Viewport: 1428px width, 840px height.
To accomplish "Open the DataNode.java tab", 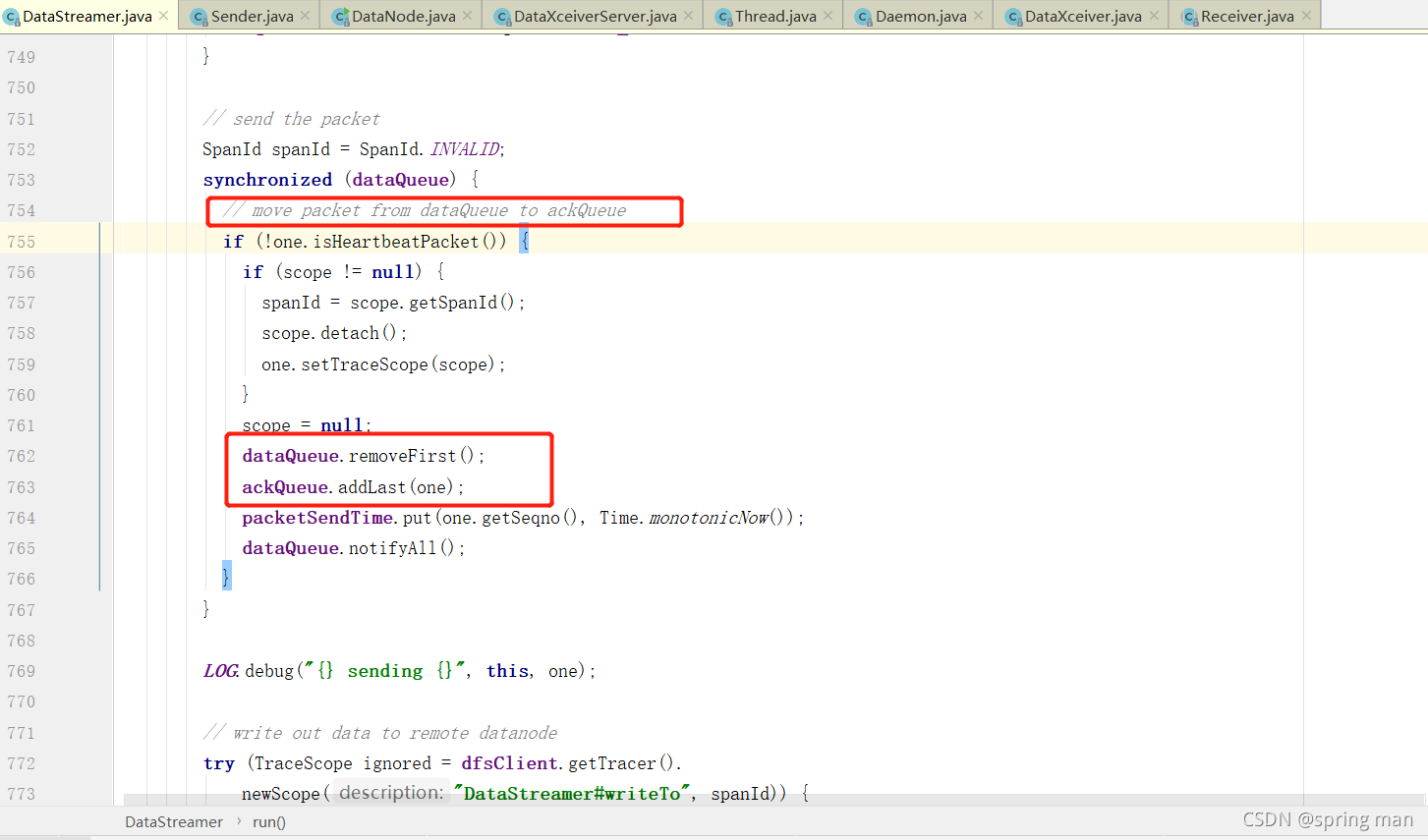I will pos(404,16).
